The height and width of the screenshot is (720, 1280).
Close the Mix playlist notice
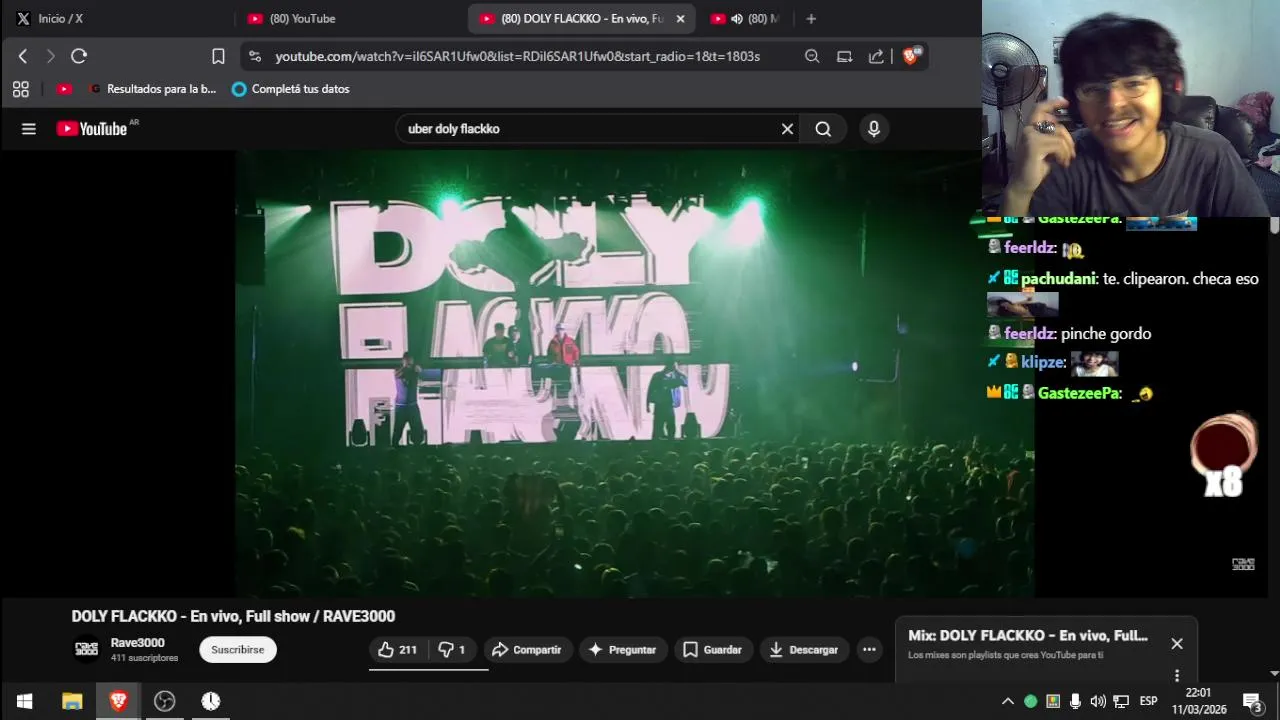pyautogui.click(x=1177, y=644)
